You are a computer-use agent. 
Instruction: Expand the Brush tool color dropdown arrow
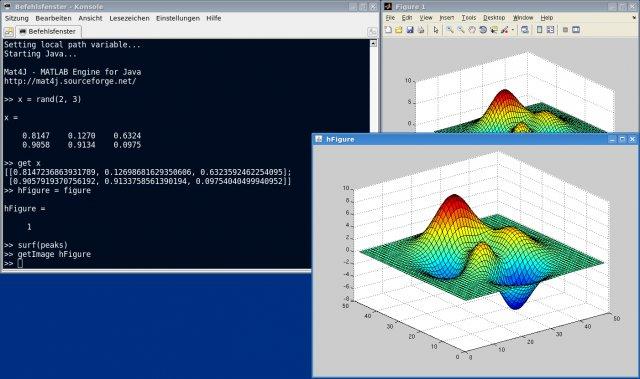click(x=513, y=29)
